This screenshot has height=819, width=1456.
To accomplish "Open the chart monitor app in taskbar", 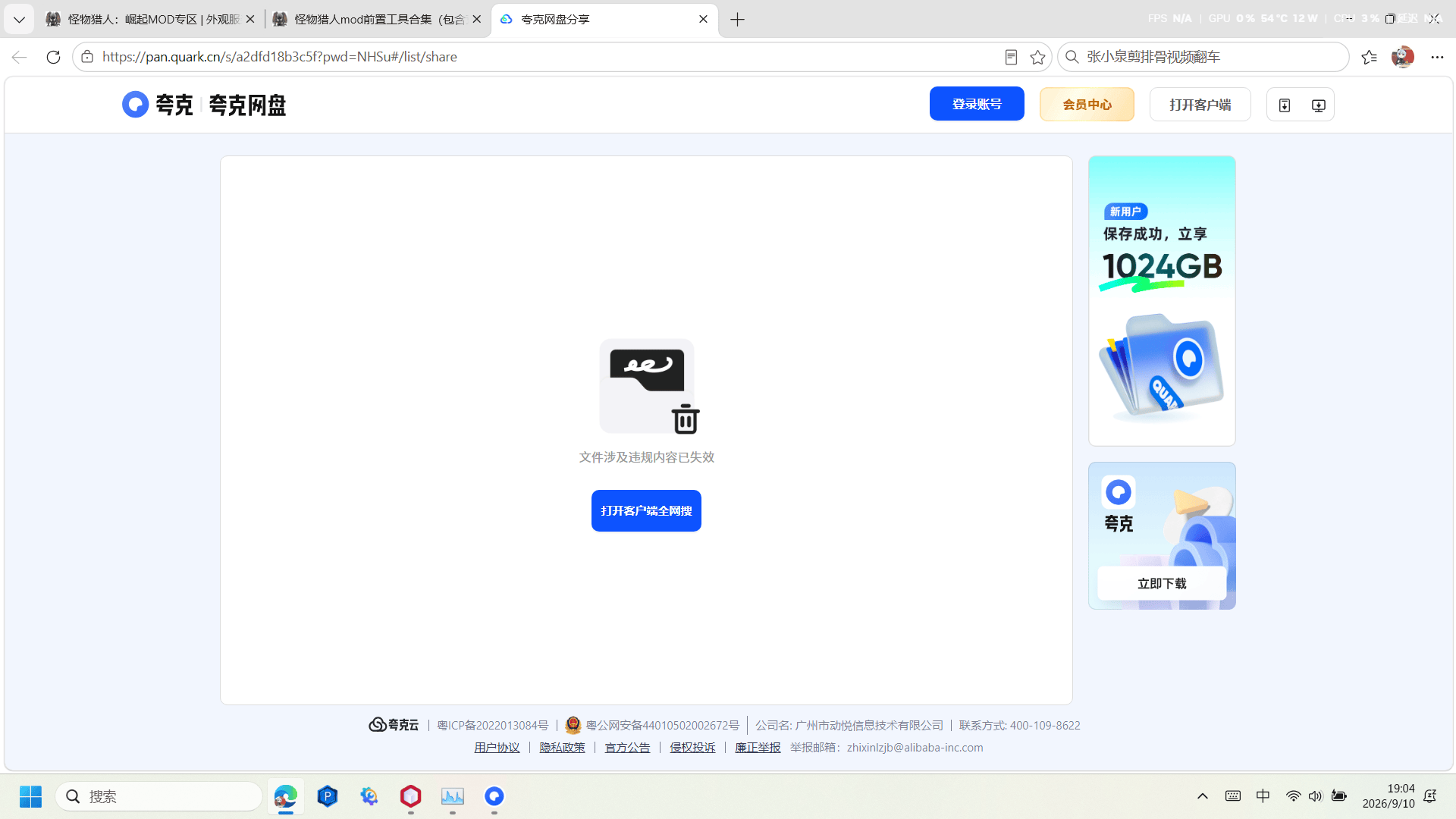I will pos(453,796).
